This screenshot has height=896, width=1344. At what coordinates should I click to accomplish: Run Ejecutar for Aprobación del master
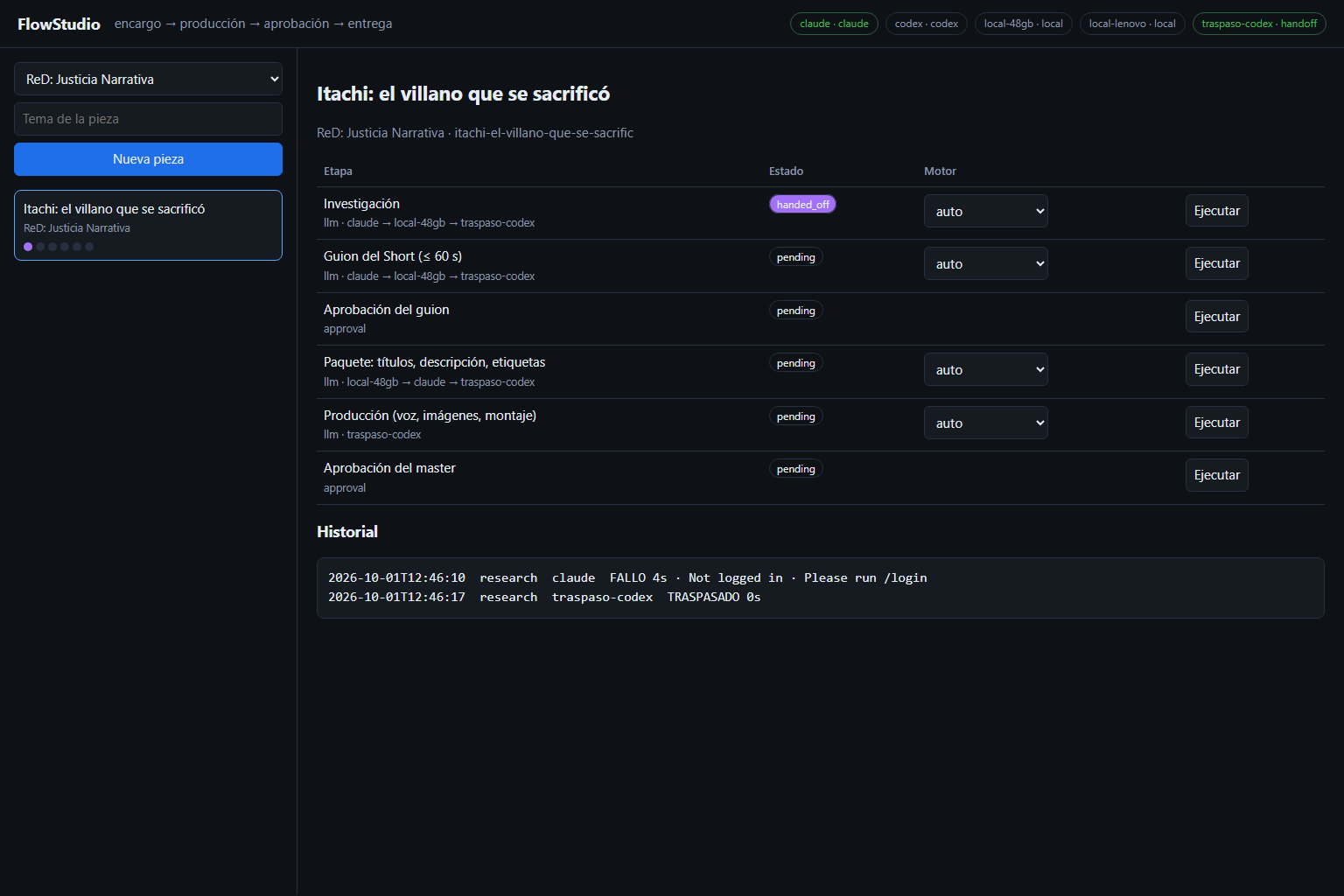tap(1216, 475)
